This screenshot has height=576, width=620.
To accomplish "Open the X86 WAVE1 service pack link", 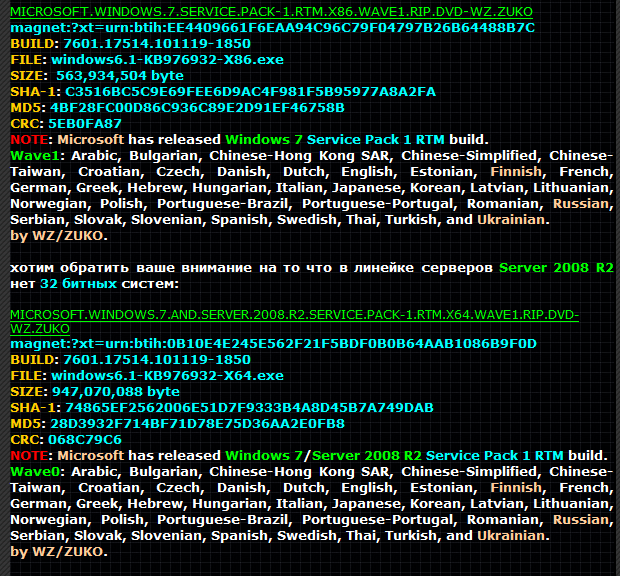I will [x=271, y=12].
